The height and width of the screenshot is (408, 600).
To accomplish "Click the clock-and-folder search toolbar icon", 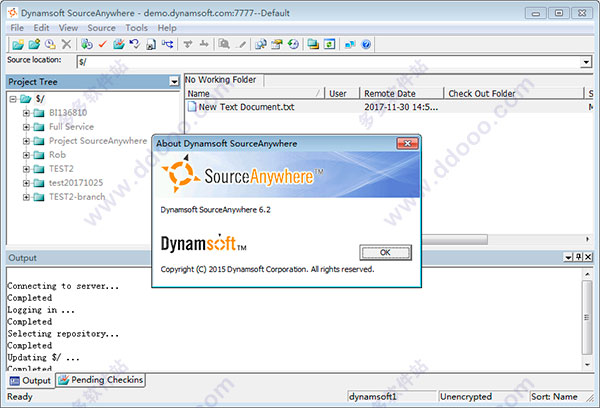I will tap(50, 44).
